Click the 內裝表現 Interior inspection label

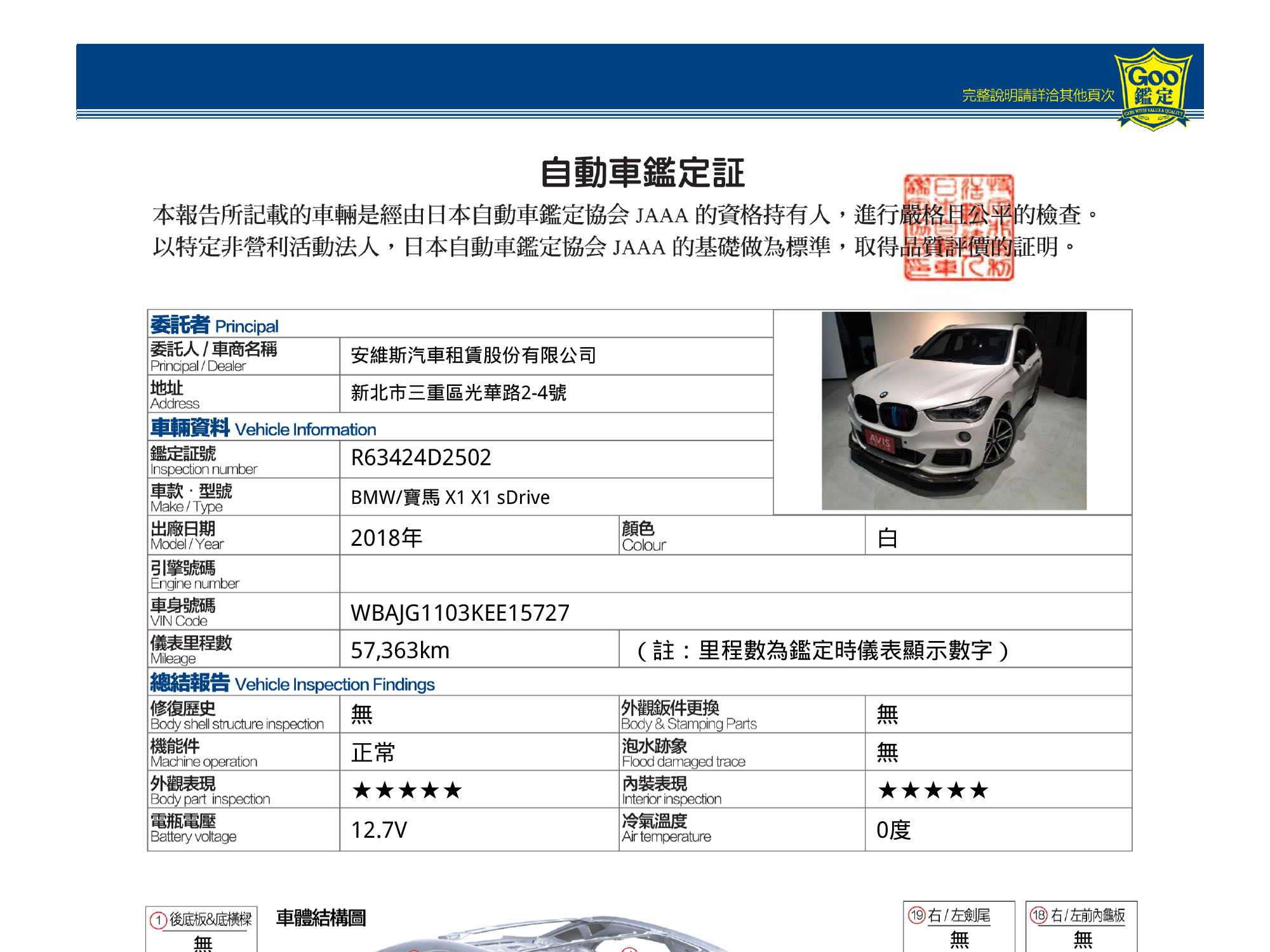[672, 791]
